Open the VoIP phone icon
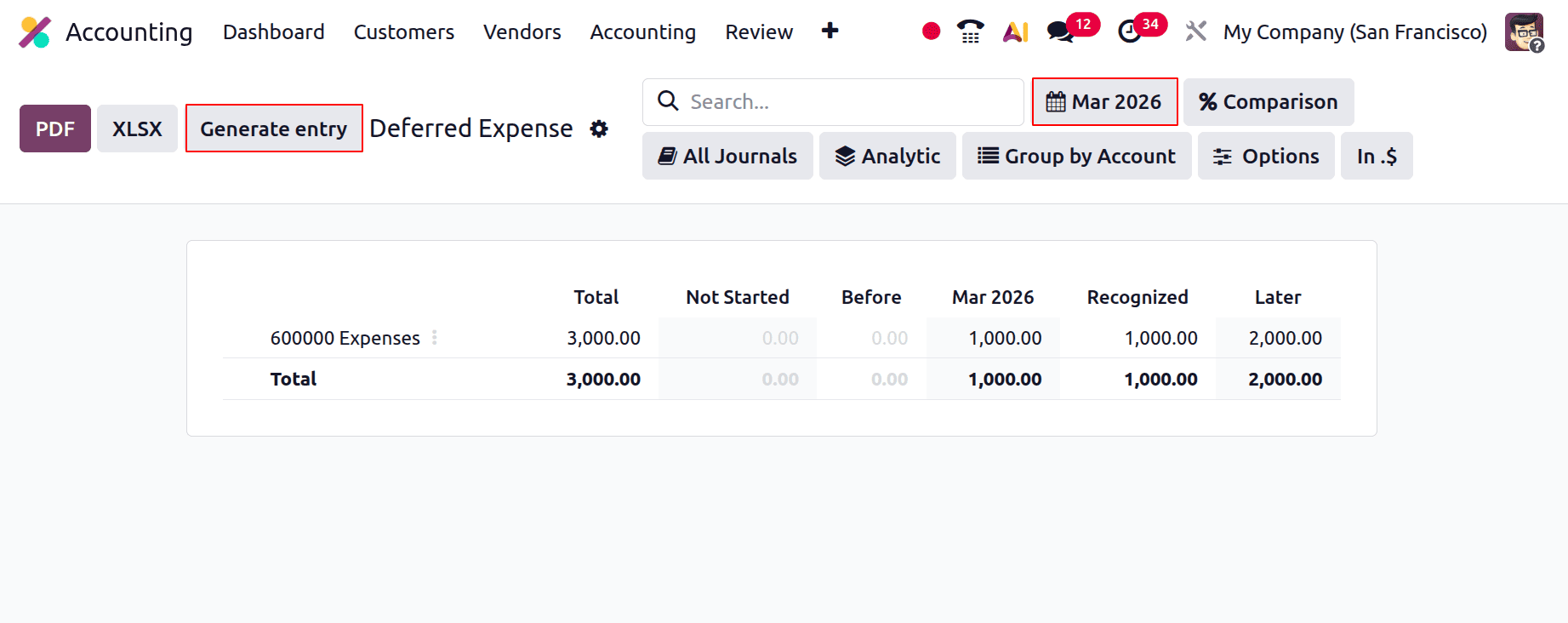Screen dimensions: 1568x623 pyautogui.click(x=970, y=31)
